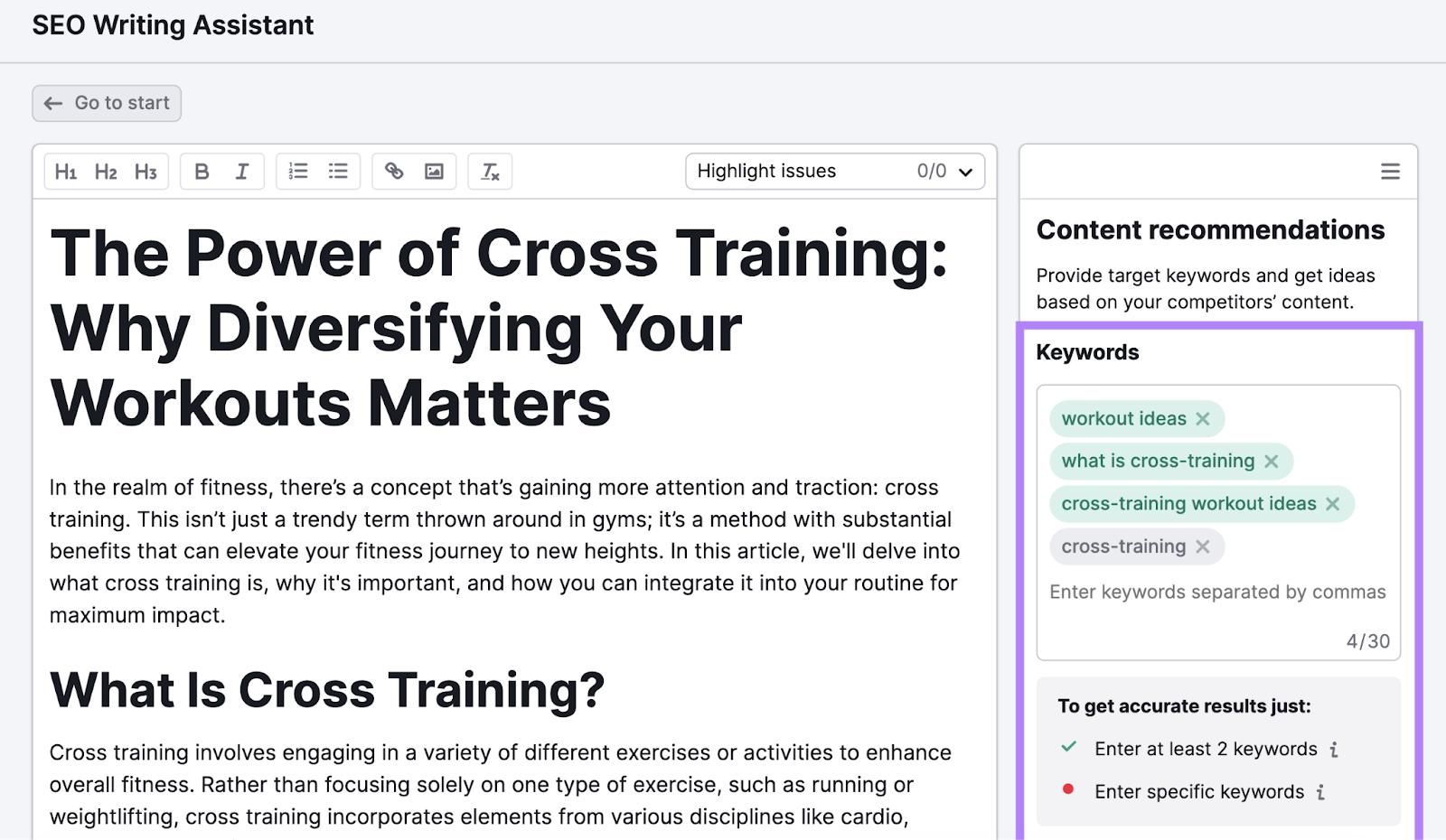Show info for 'Enter at least 2 keywords'
The image size is (1446, 840).
[x=1334, y=750]
